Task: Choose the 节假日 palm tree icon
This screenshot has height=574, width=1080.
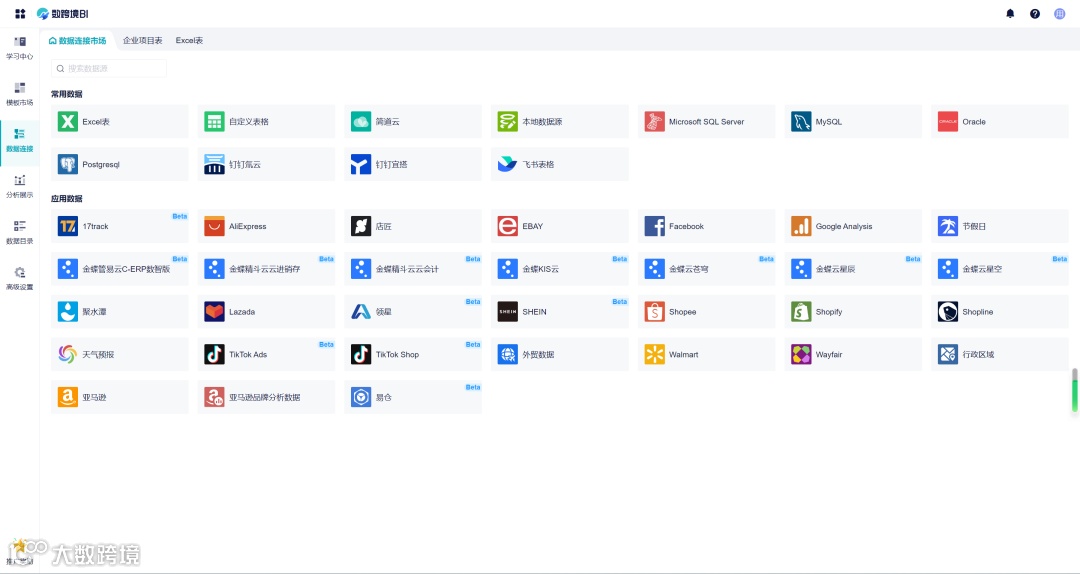Action: point(948,226)
